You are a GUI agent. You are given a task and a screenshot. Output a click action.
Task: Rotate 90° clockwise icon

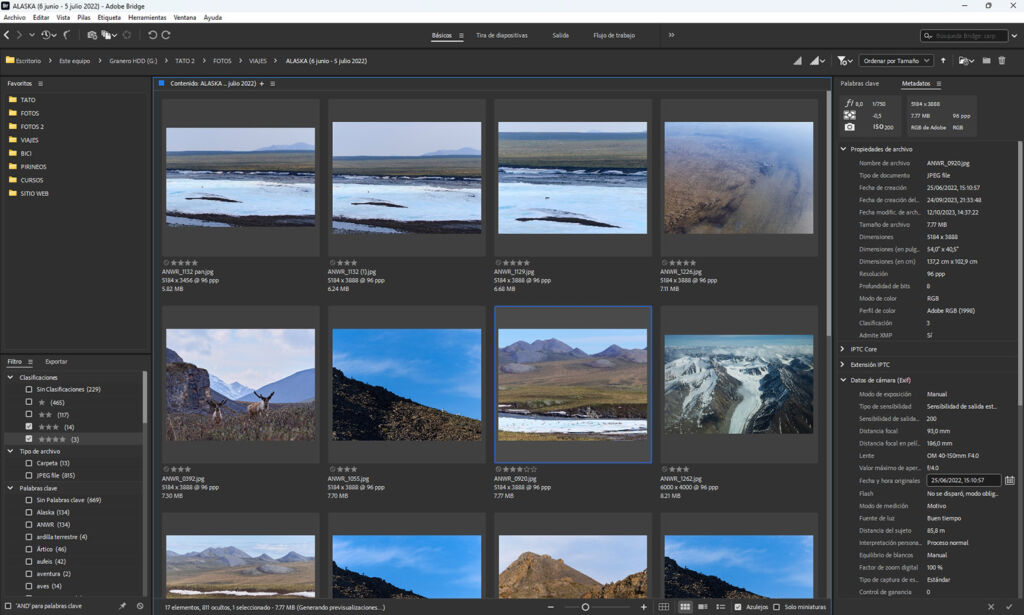(166, 35)
